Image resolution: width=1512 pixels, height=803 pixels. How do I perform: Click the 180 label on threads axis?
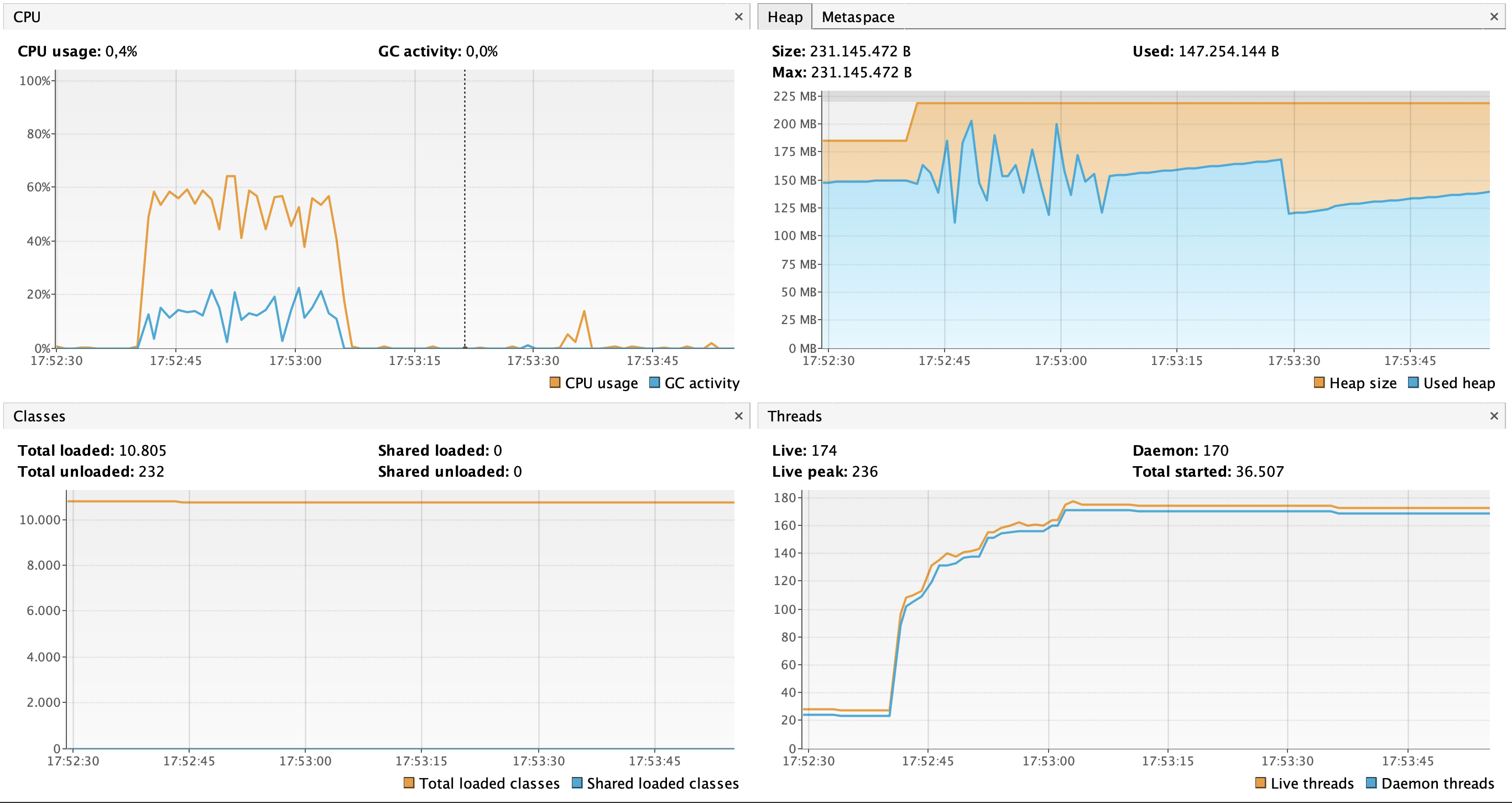coord(785,498)
